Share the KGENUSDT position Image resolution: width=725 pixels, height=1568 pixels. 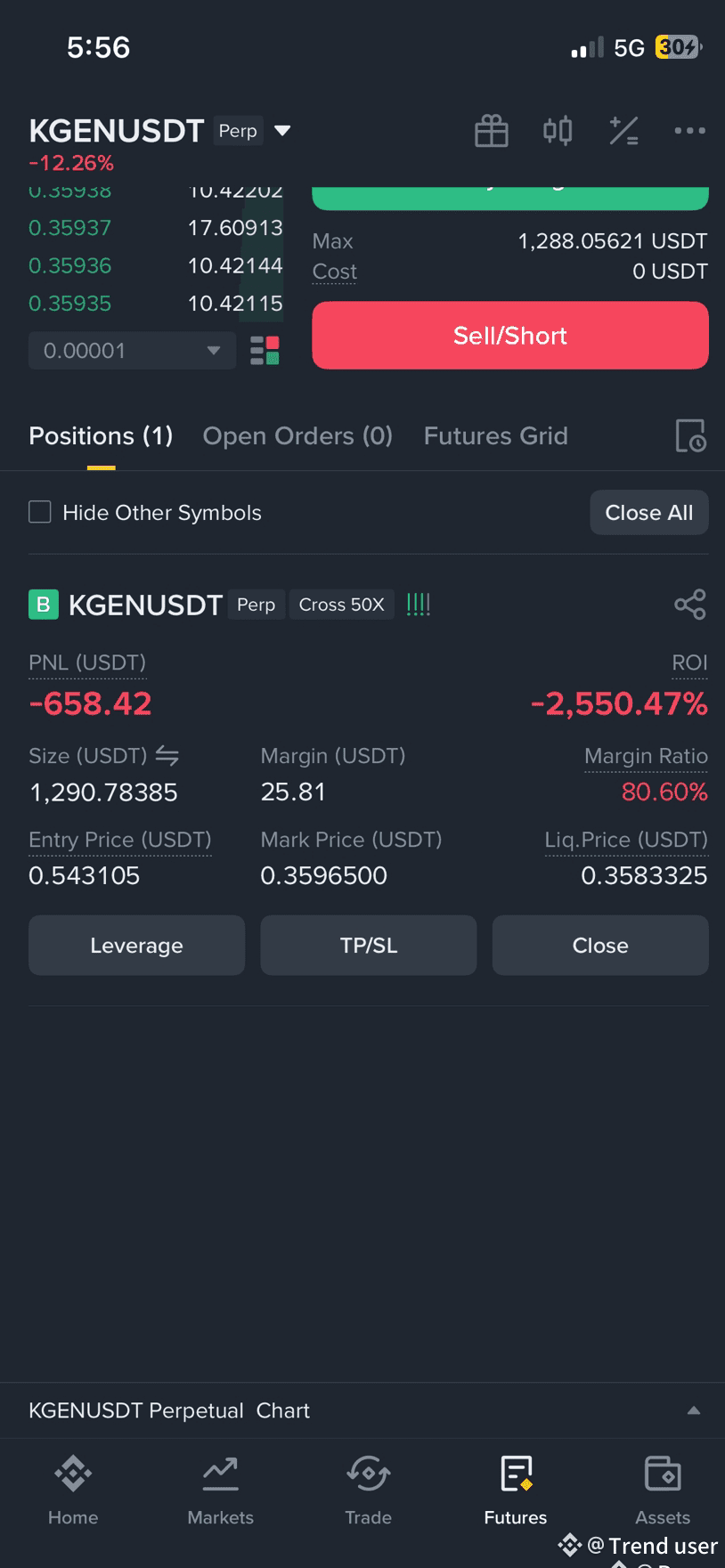pos(690,605)
